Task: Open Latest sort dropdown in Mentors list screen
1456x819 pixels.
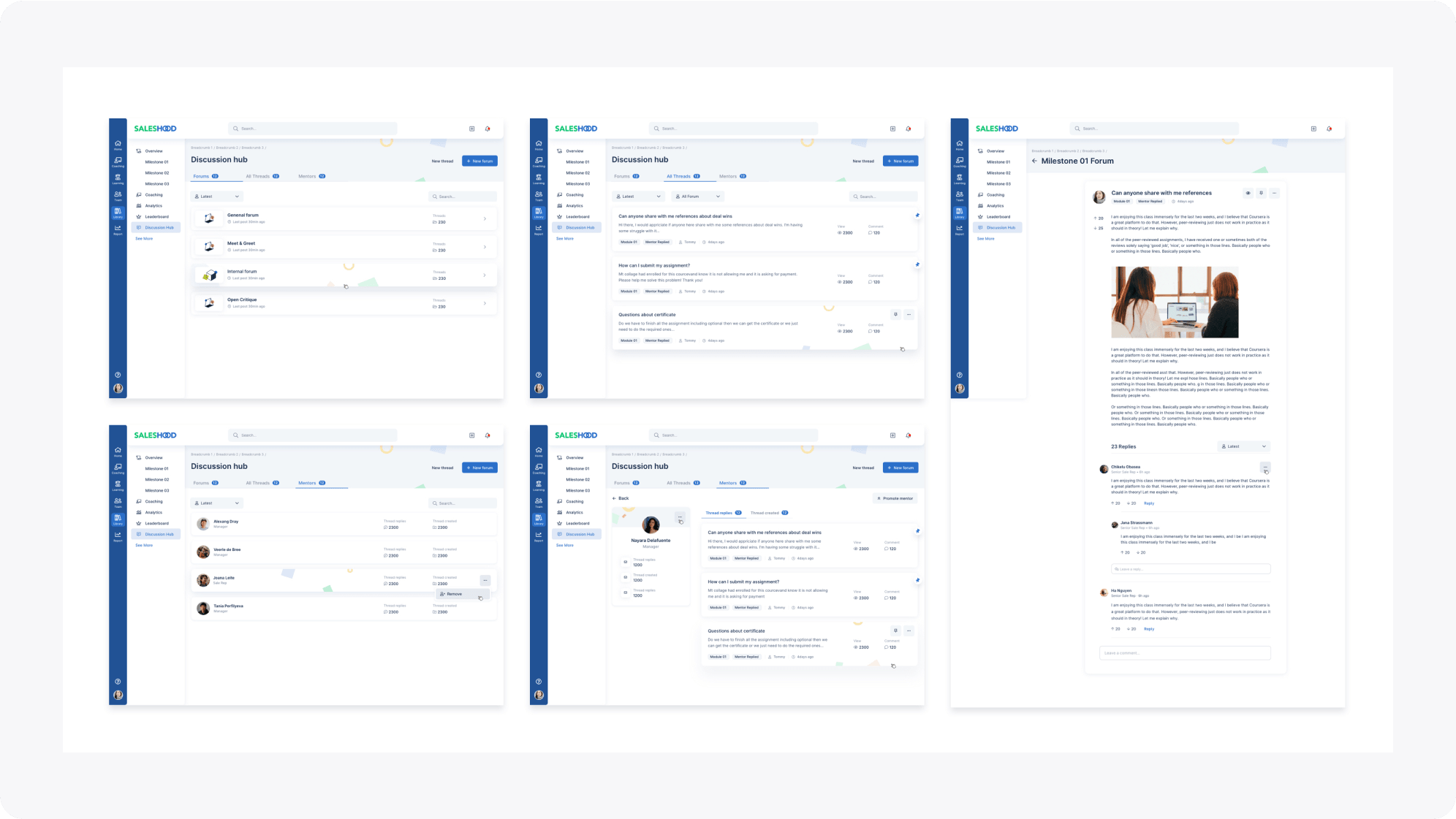Action: [x=217, y=503]
